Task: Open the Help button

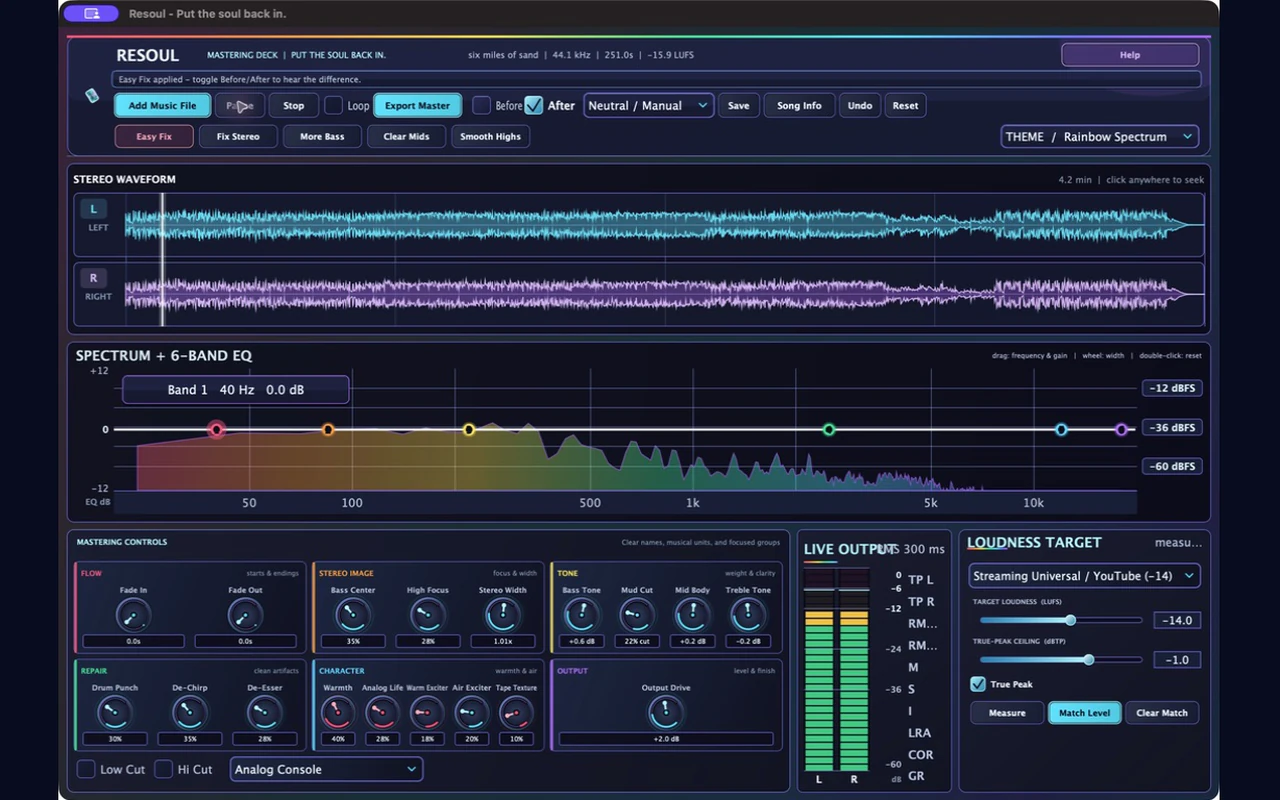Action: pyautogui.click(x=1130, y=55)
